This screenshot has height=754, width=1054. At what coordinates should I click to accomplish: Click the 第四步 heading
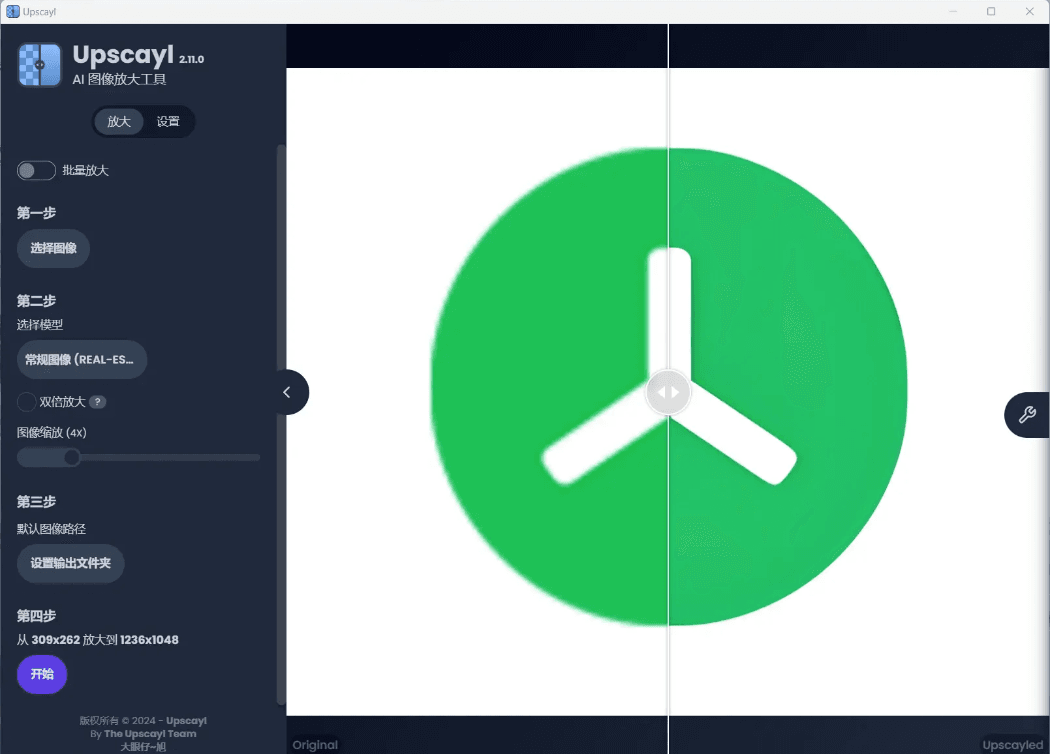pyautogui.click(x=36, y=616)
